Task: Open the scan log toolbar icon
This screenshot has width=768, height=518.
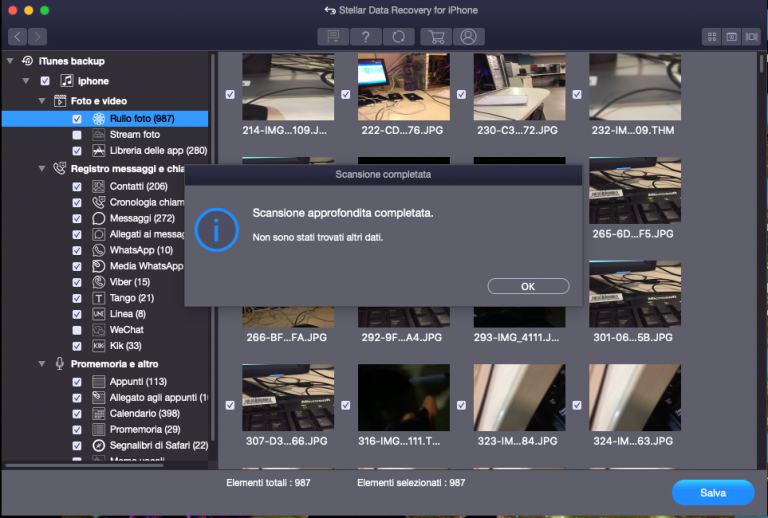Action: point(333,37)
